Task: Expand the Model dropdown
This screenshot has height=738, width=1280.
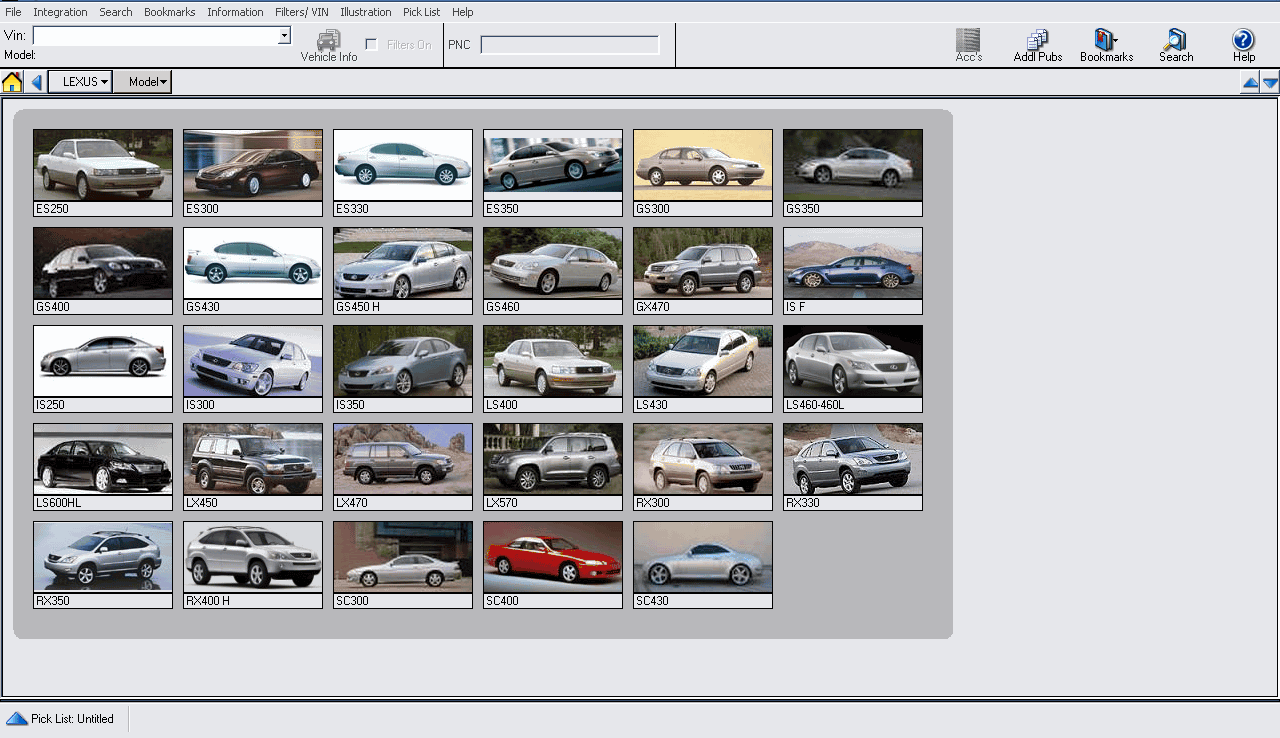Action: point(142,82)
